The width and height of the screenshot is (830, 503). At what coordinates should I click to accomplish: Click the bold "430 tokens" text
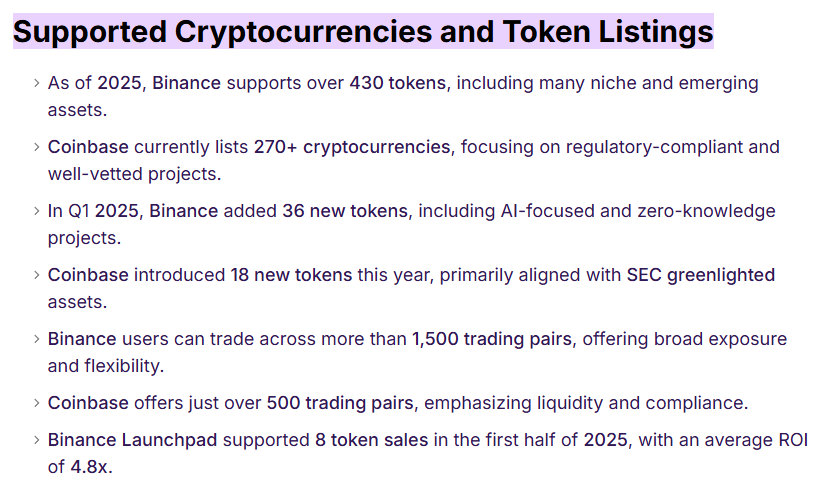tap(398, 83)
